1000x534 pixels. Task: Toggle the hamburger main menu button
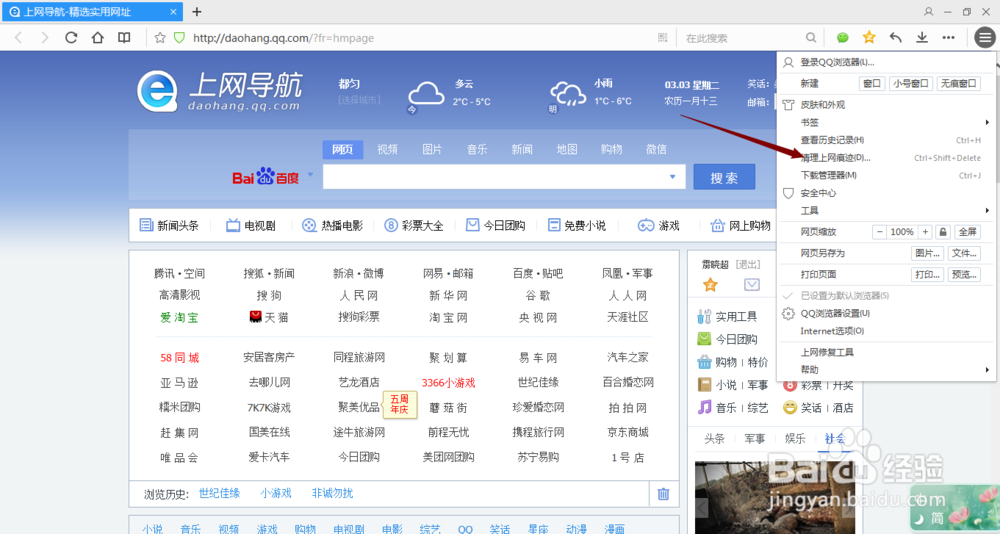tap(984, 38)
